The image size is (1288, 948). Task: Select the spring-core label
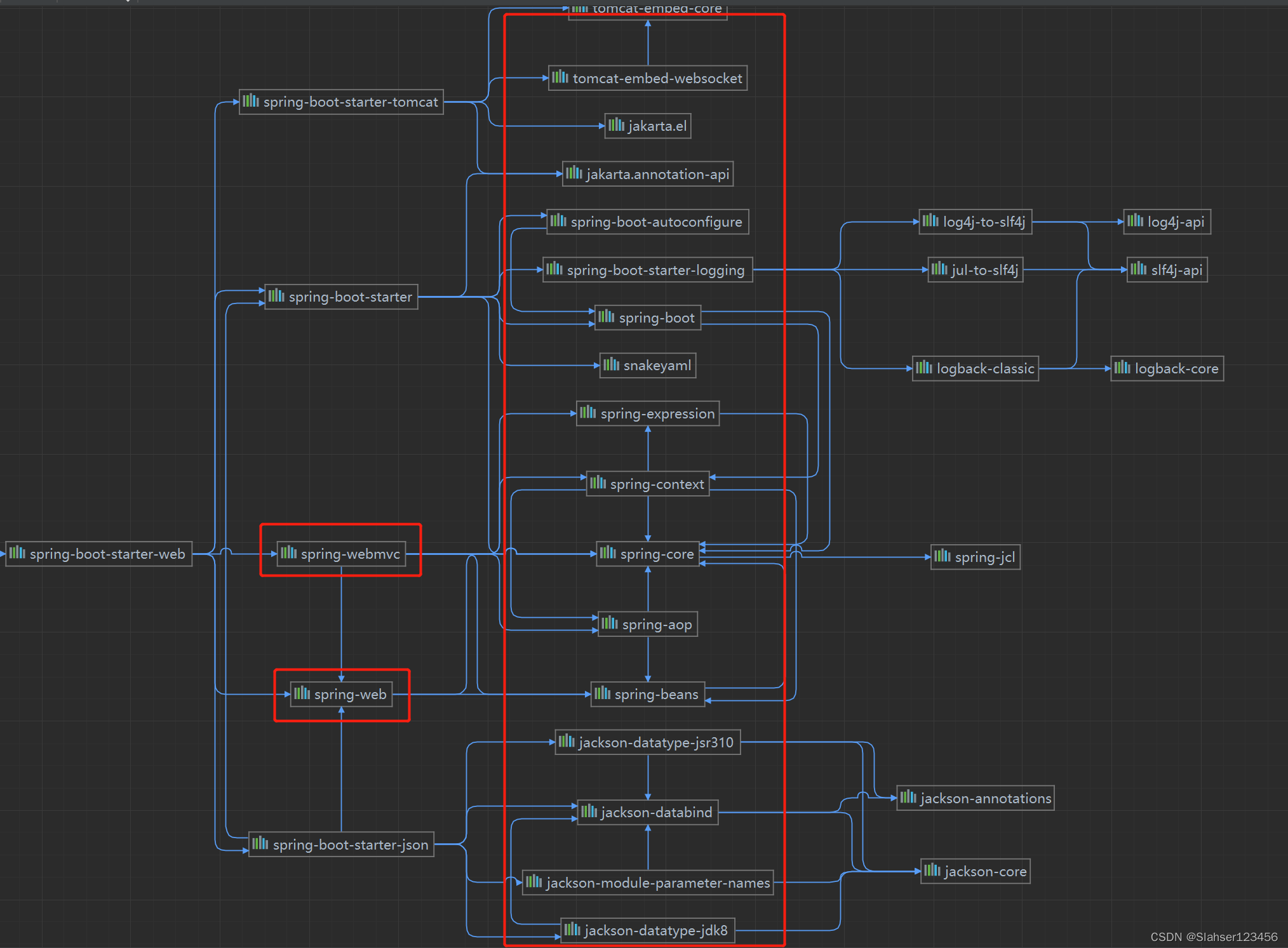click(657, 554)
